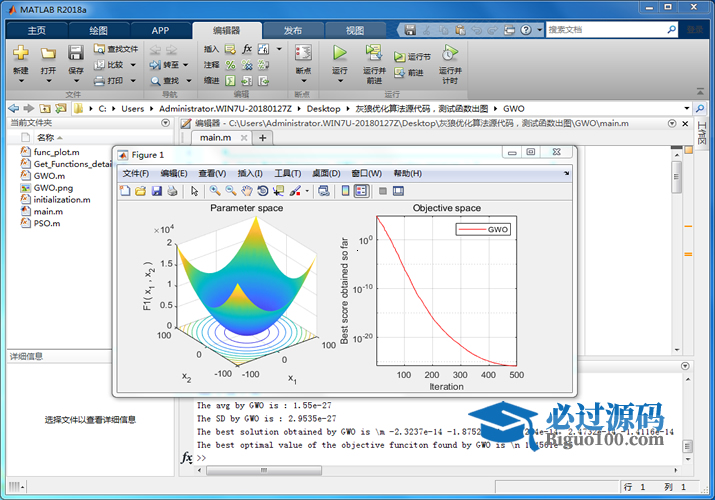
Task: Click the Save Figure icon in Figure 1 toolbar
Action: coord(156,191)
